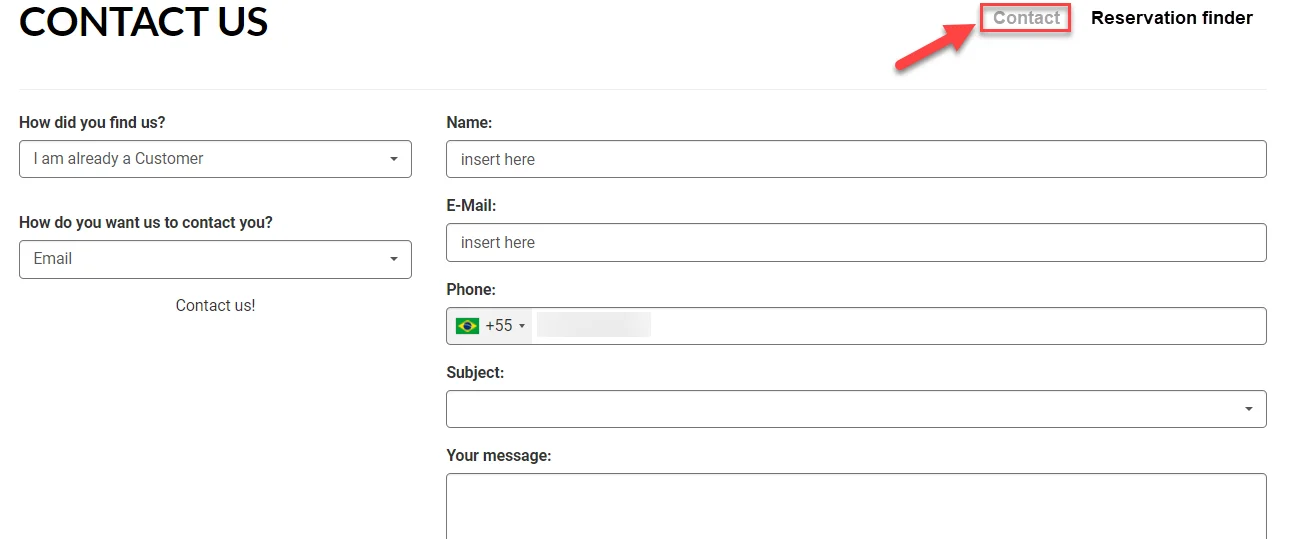The width and height of the screenshot is (1289, 539).
Task: Click the Brazil flag icon
Action: [x=467, y=326]
